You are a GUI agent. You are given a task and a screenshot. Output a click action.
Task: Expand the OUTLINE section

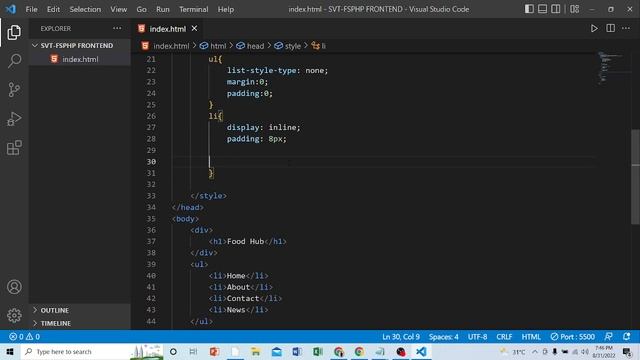click(x=80, y=310)
